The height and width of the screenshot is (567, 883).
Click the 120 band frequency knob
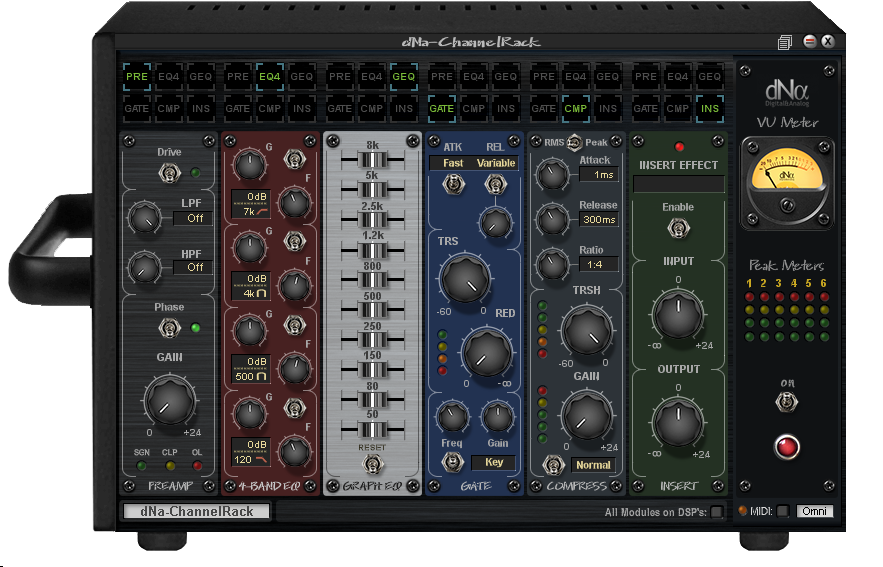[x=294, y=452]
